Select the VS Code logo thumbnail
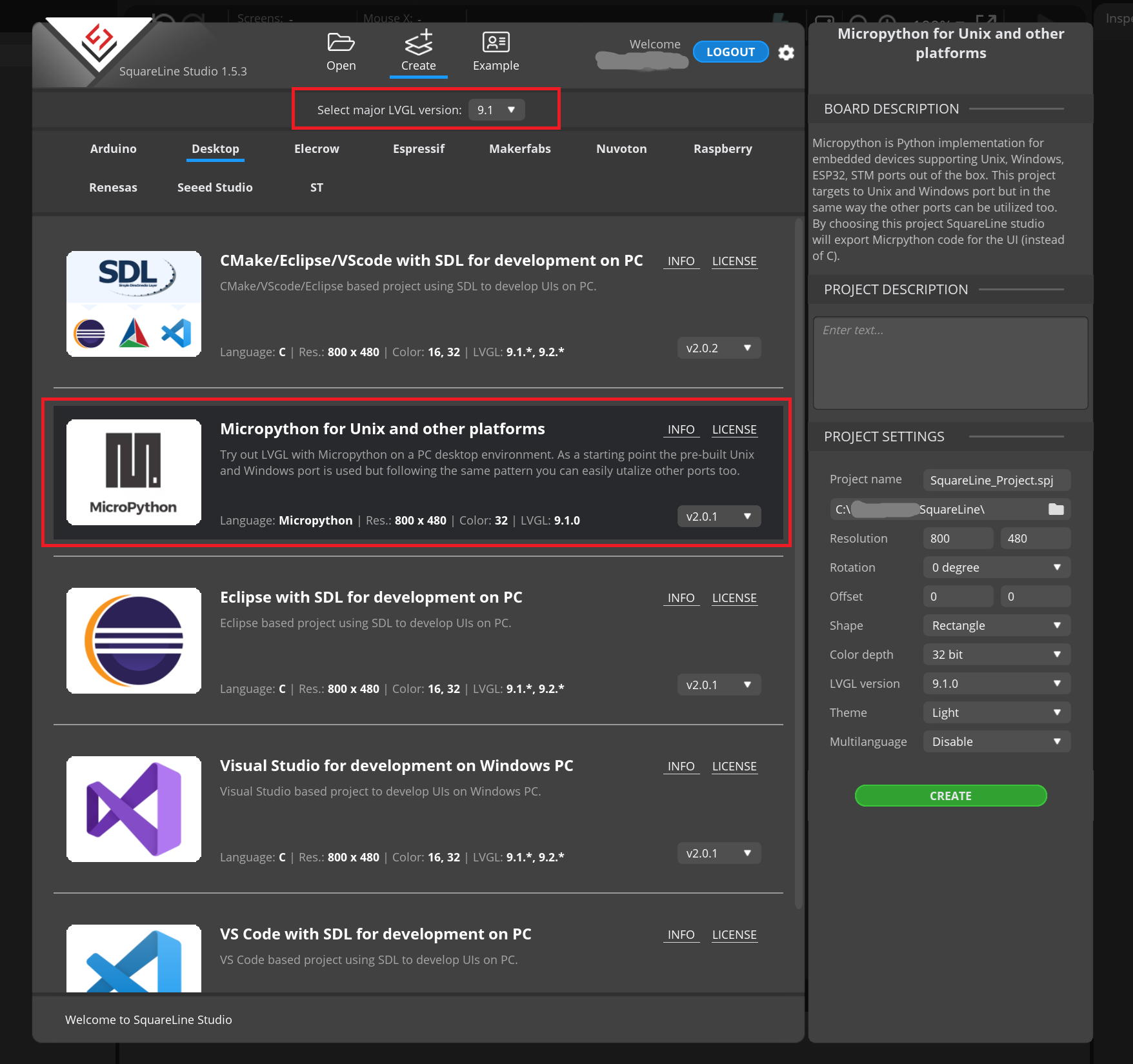 point(134,958)
